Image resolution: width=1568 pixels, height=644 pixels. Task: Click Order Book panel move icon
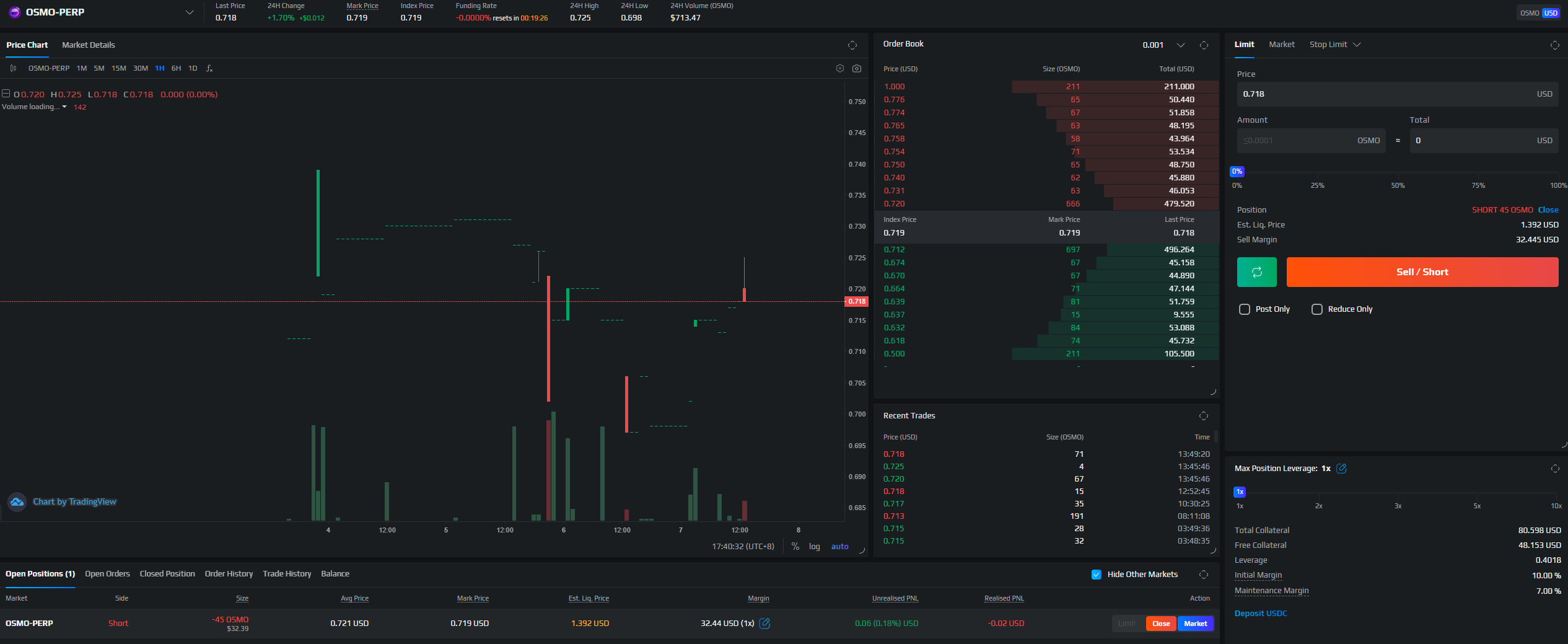(1204, 45)
